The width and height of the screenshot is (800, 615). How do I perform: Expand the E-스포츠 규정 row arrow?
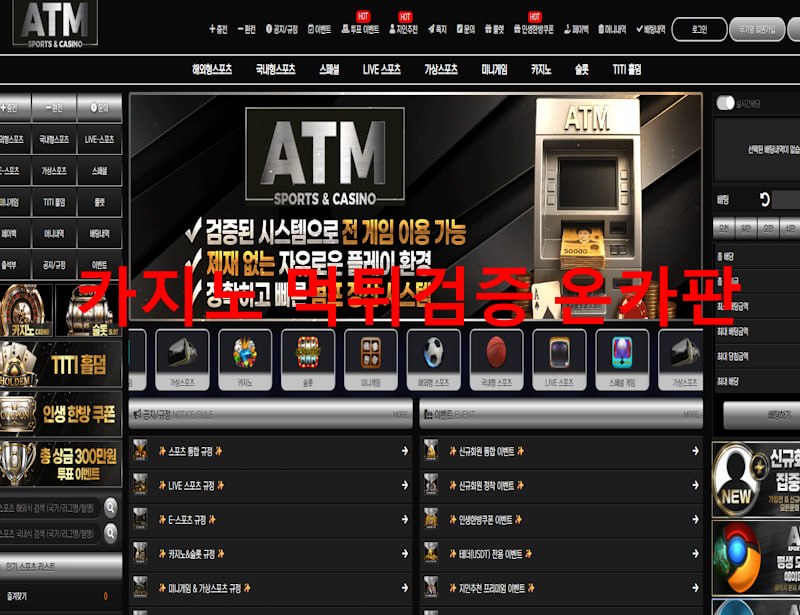click(405, 519)
